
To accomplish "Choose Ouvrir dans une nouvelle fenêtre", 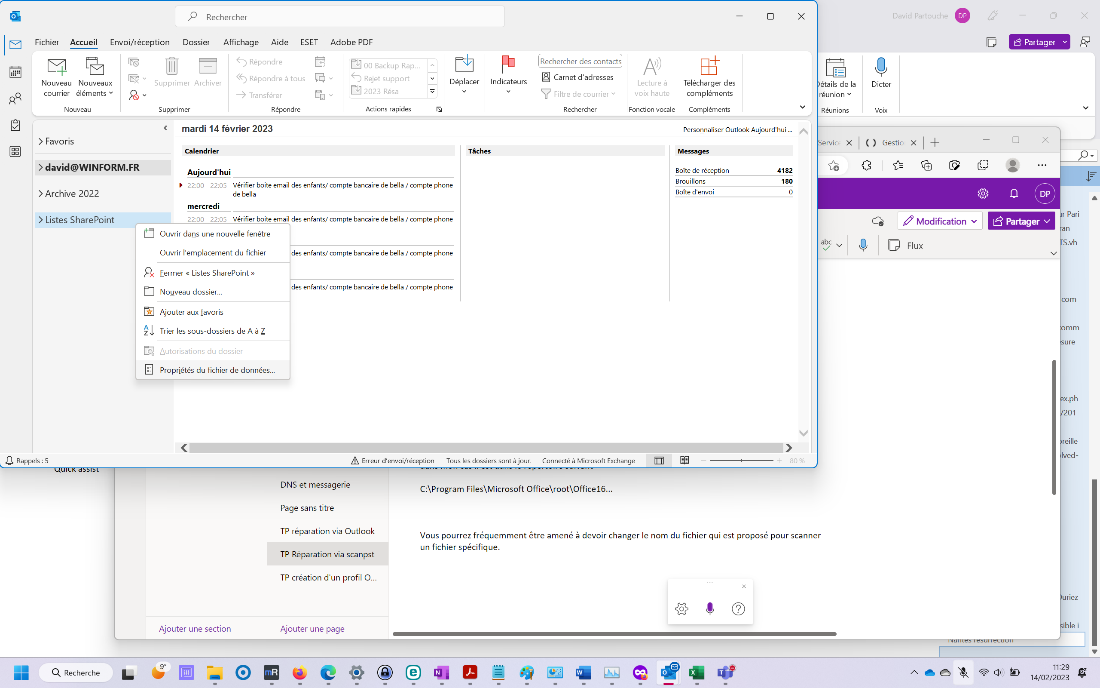I will [x=213, y=234].
